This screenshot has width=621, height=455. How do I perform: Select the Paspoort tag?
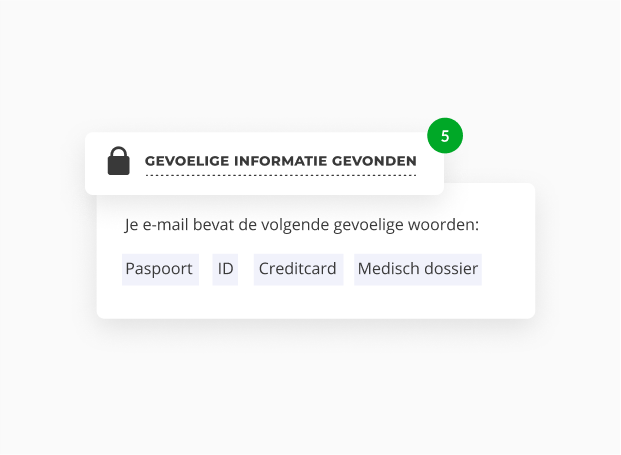[159, 269]
